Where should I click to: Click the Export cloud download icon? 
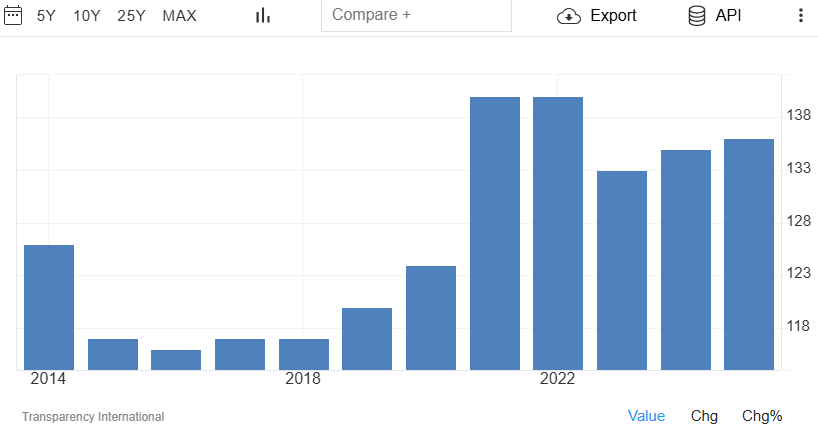[x=569, y=16]
